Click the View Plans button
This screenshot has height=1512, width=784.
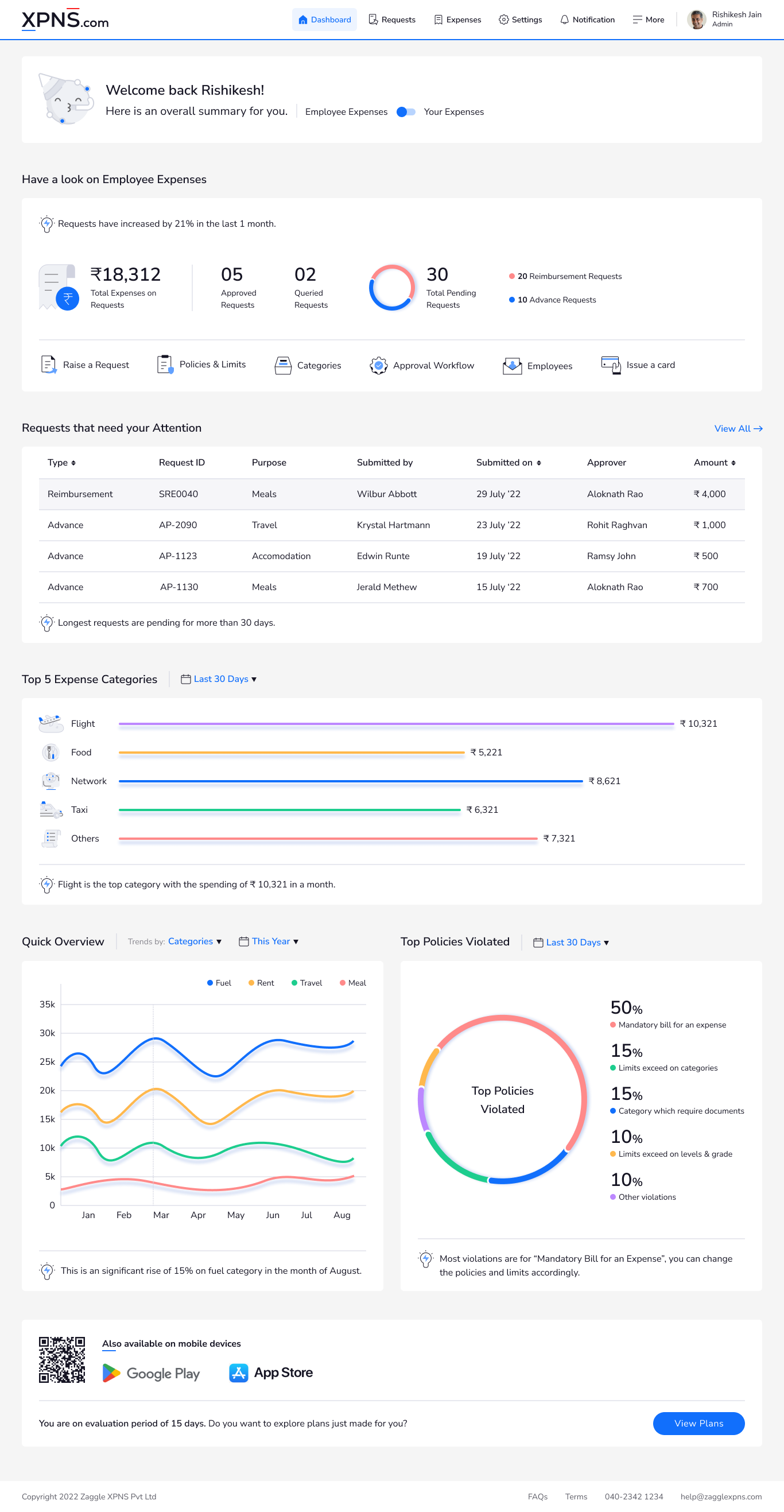[x=699, y=1424]
